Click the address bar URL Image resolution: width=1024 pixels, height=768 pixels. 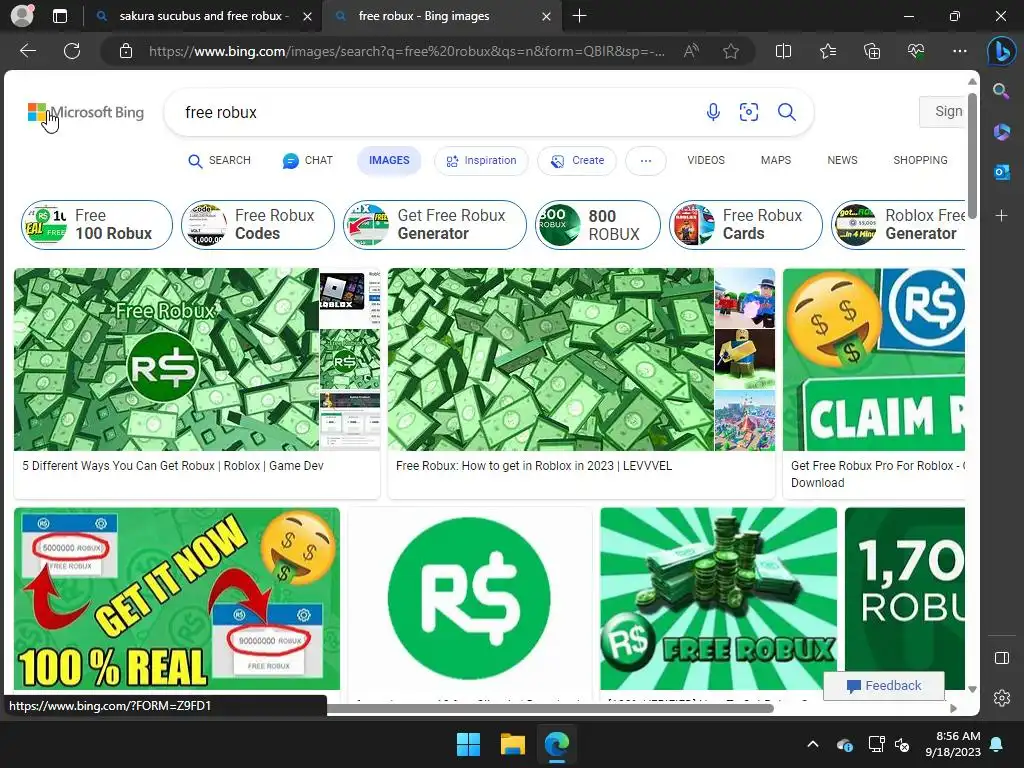coord(406,51)
